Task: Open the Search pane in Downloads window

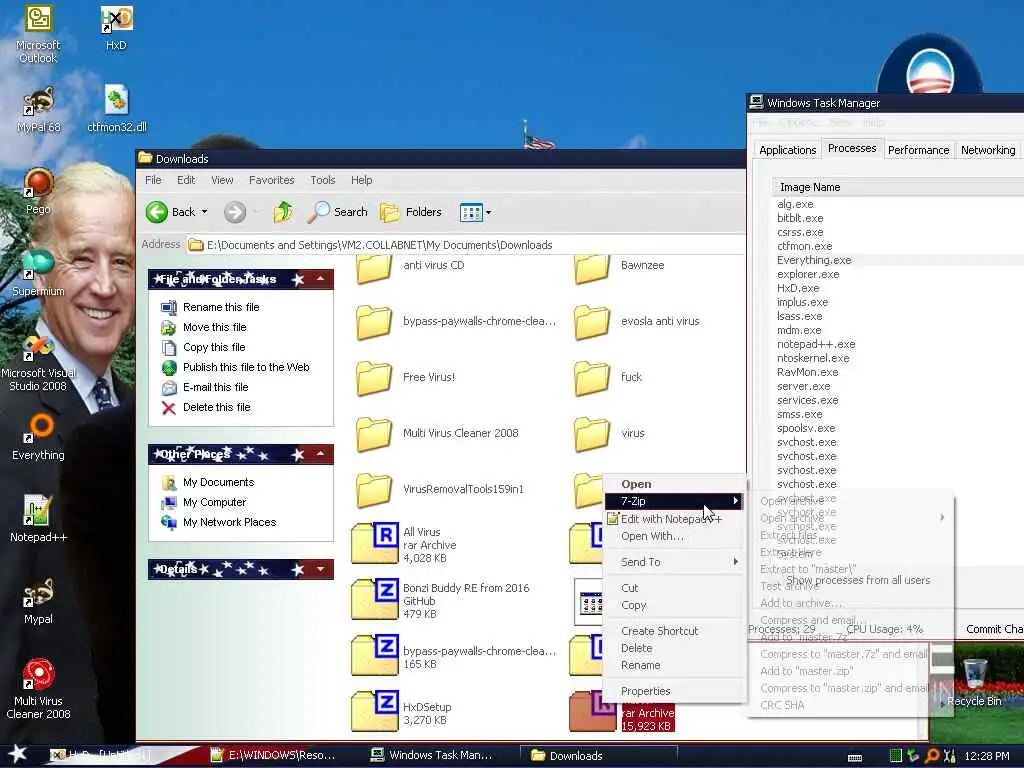Action: tap(337, 212)
